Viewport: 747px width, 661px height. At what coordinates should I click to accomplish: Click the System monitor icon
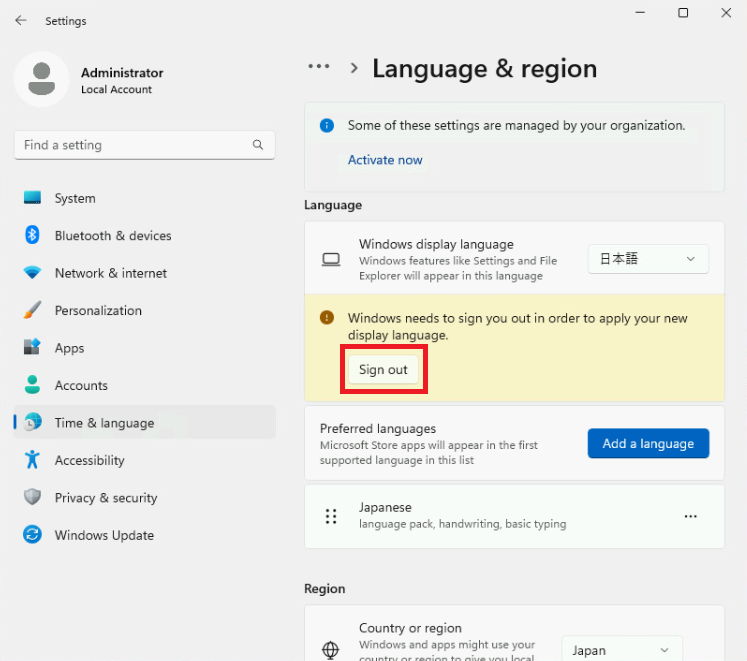pyautogui.click(x=32, y=198)
